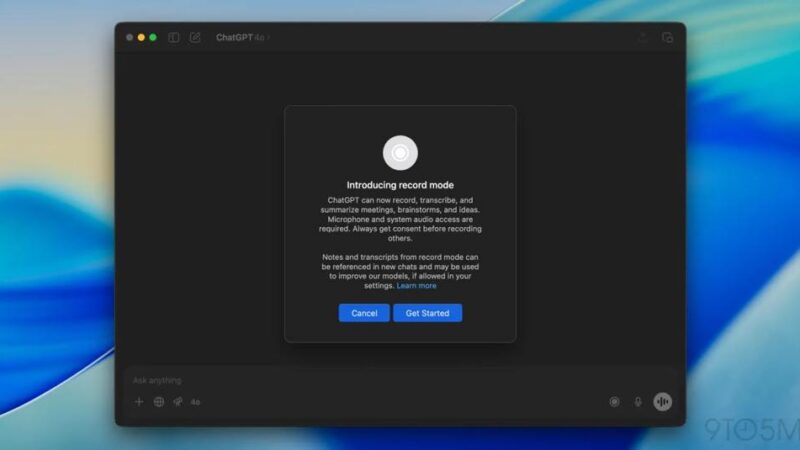This screenshot has width=800, height=450.
Task: Click the record mode circle icon in dialog
Action: point(400,153)
